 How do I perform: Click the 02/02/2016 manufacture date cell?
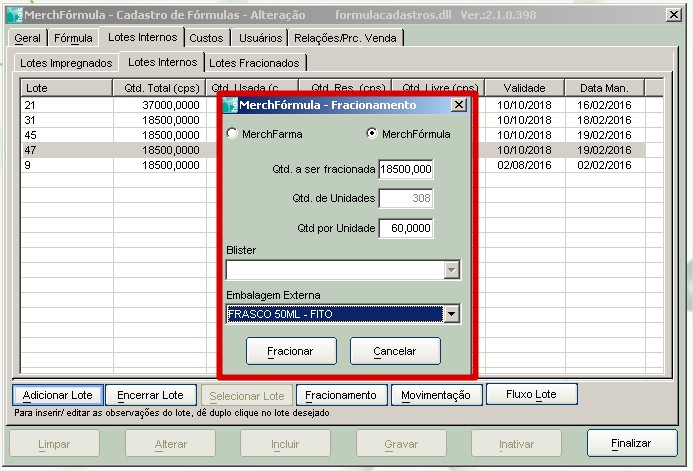tap(604, 165)
